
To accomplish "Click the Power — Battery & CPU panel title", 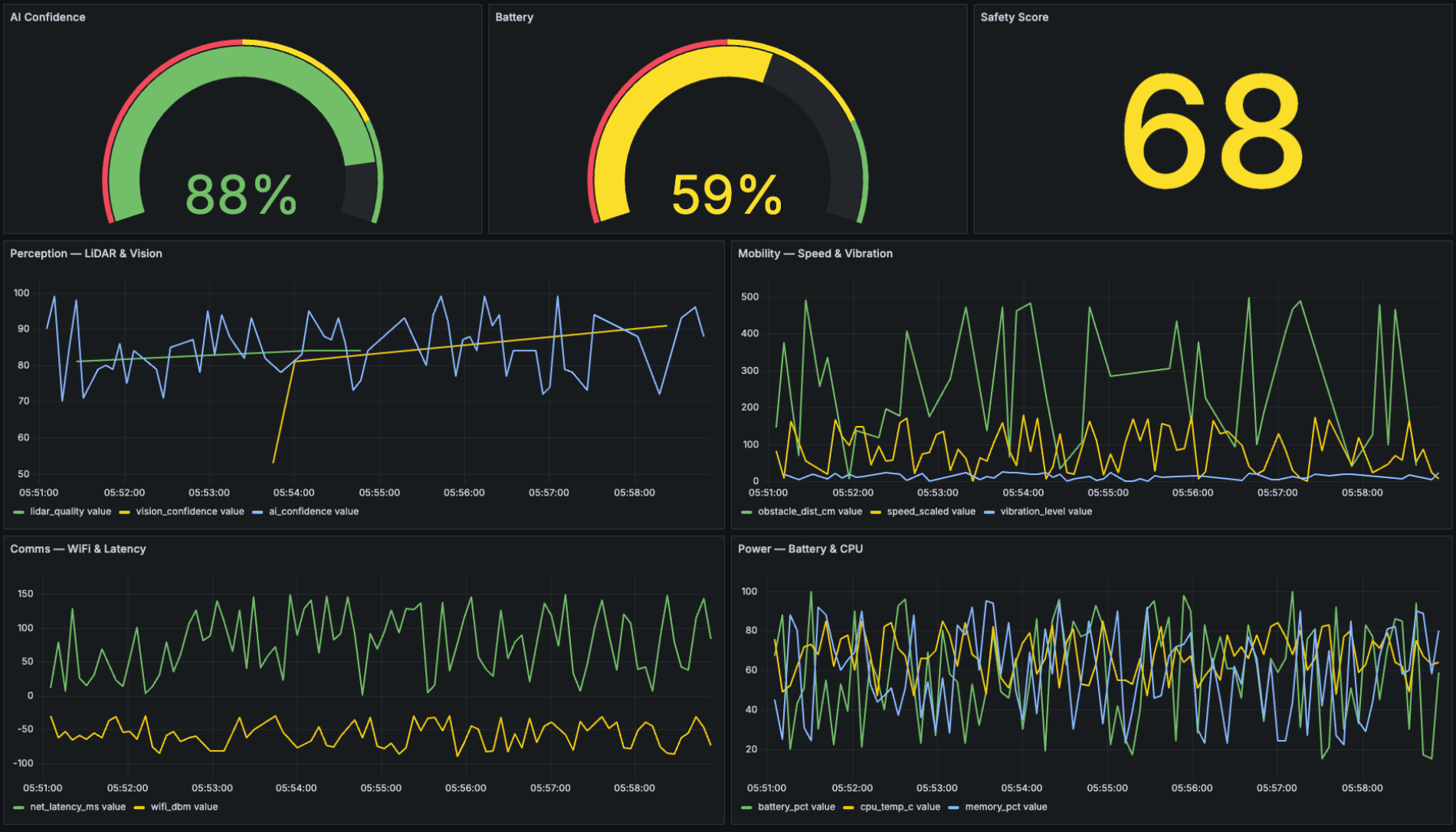I will pyautogui.click(x=800, y=549).
